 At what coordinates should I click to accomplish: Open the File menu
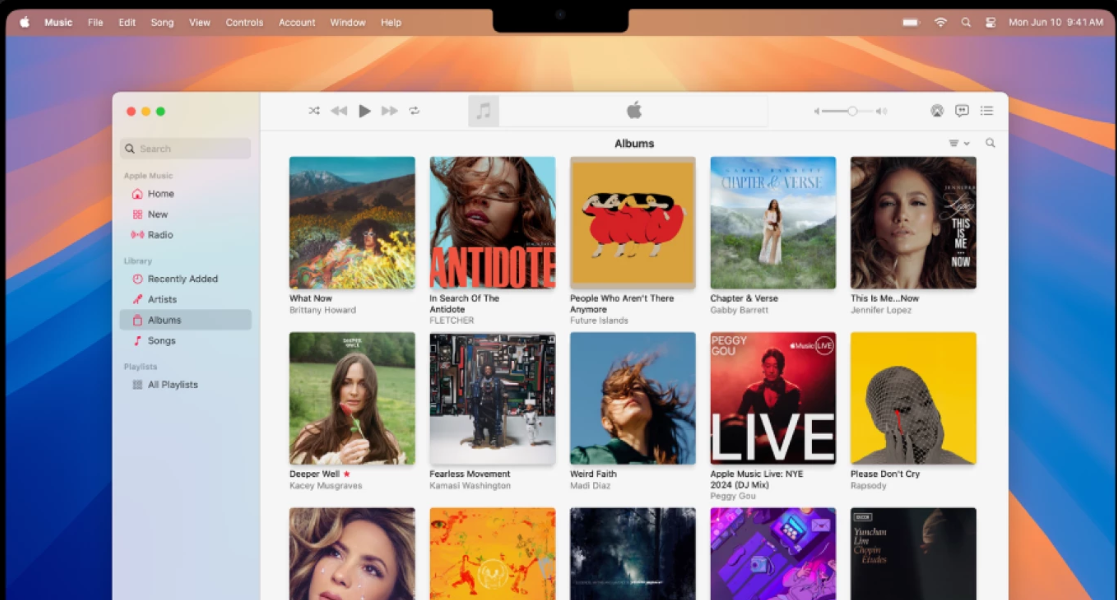pos(95,22)
